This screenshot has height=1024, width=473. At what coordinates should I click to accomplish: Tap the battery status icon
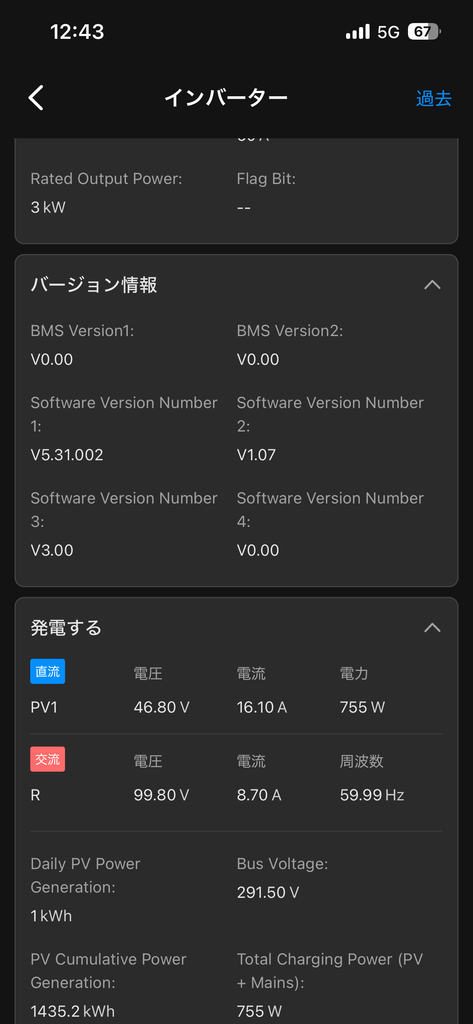coord(424,31)
